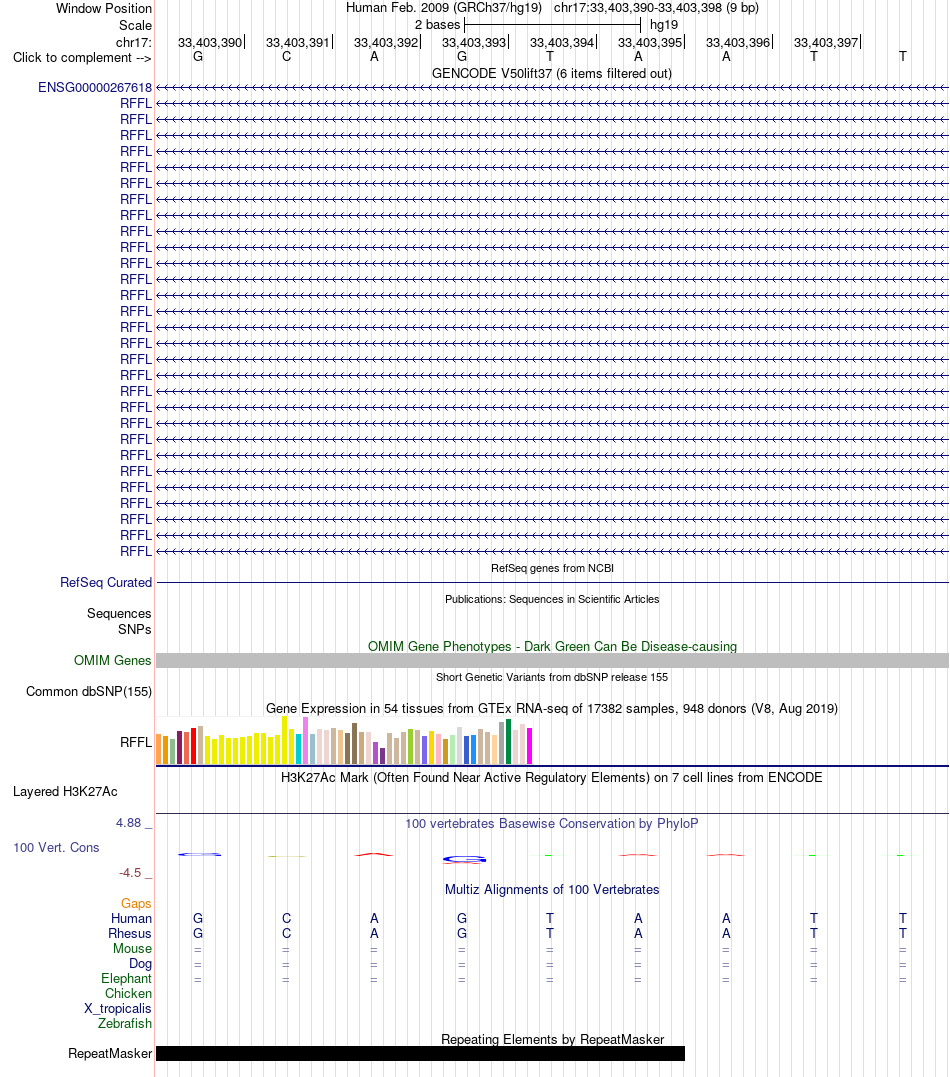This screenshot has height=1077, width=950.
Task: Click base C in the Human alignment row
Action: pos(286,918)
